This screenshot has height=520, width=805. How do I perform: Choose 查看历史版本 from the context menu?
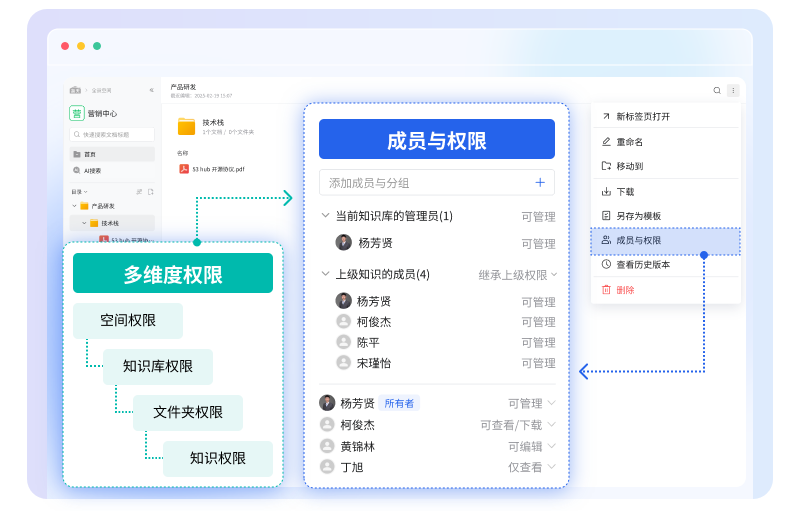coord(665,264)
